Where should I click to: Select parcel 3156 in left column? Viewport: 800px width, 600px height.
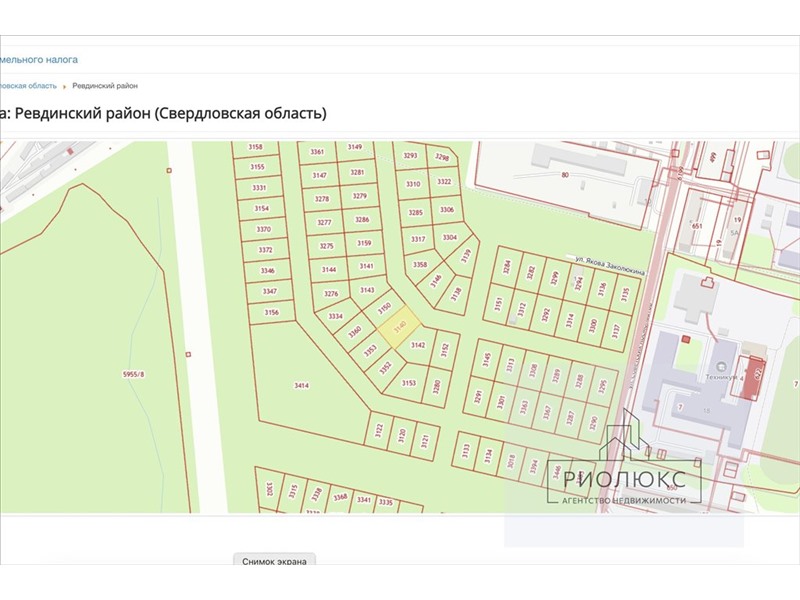click(271, 313)
